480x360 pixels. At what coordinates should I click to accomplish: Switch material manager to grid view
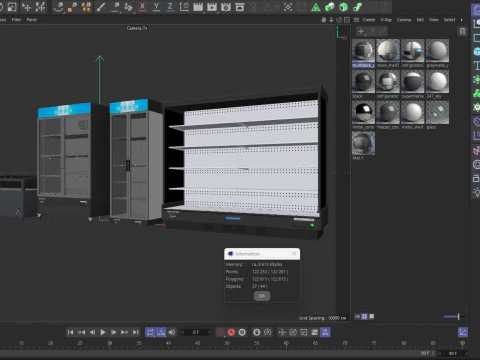point(364,316)
